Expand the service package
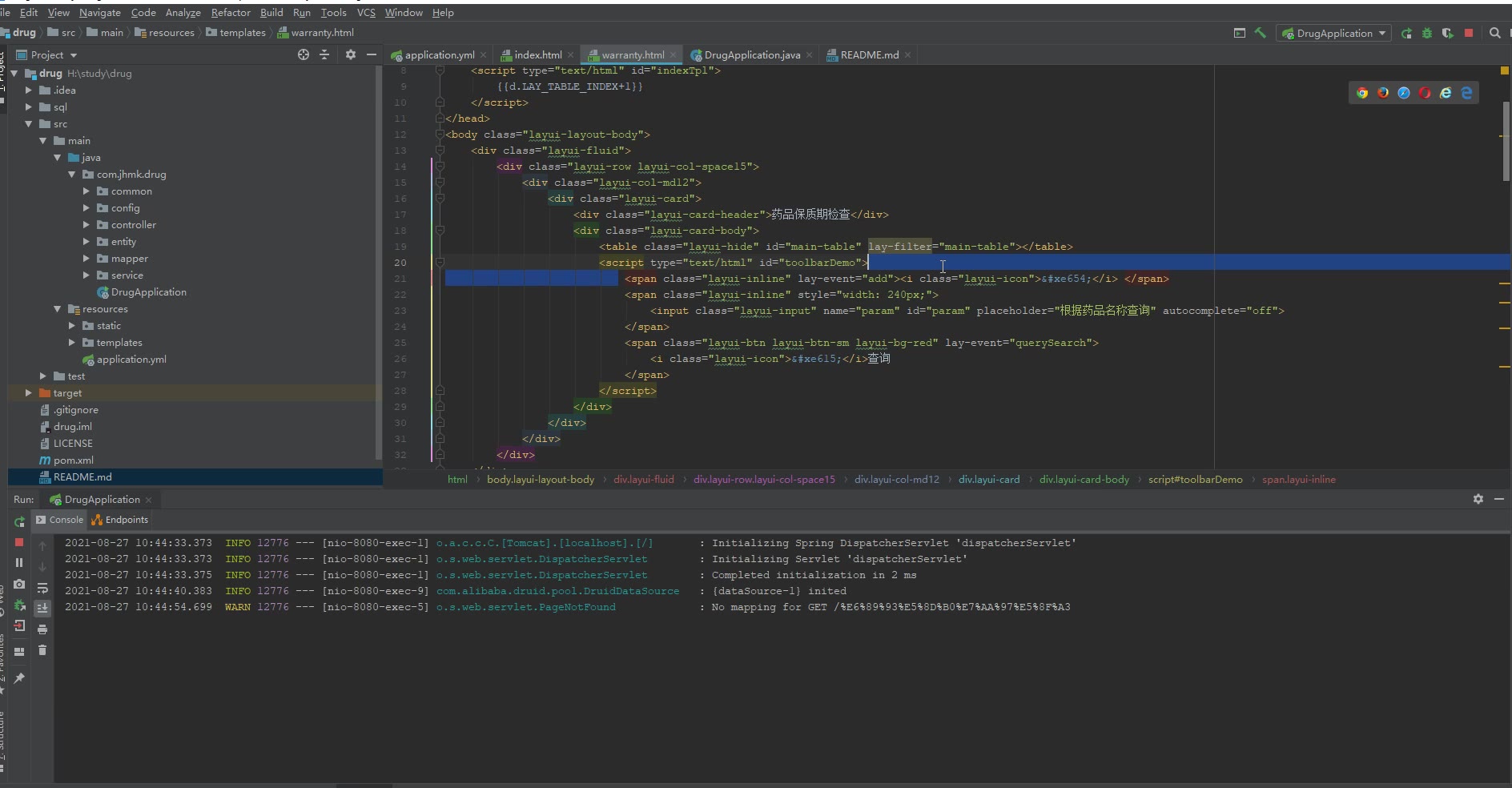The height and width of the screenshot is (788, 1512). [86, 275]
